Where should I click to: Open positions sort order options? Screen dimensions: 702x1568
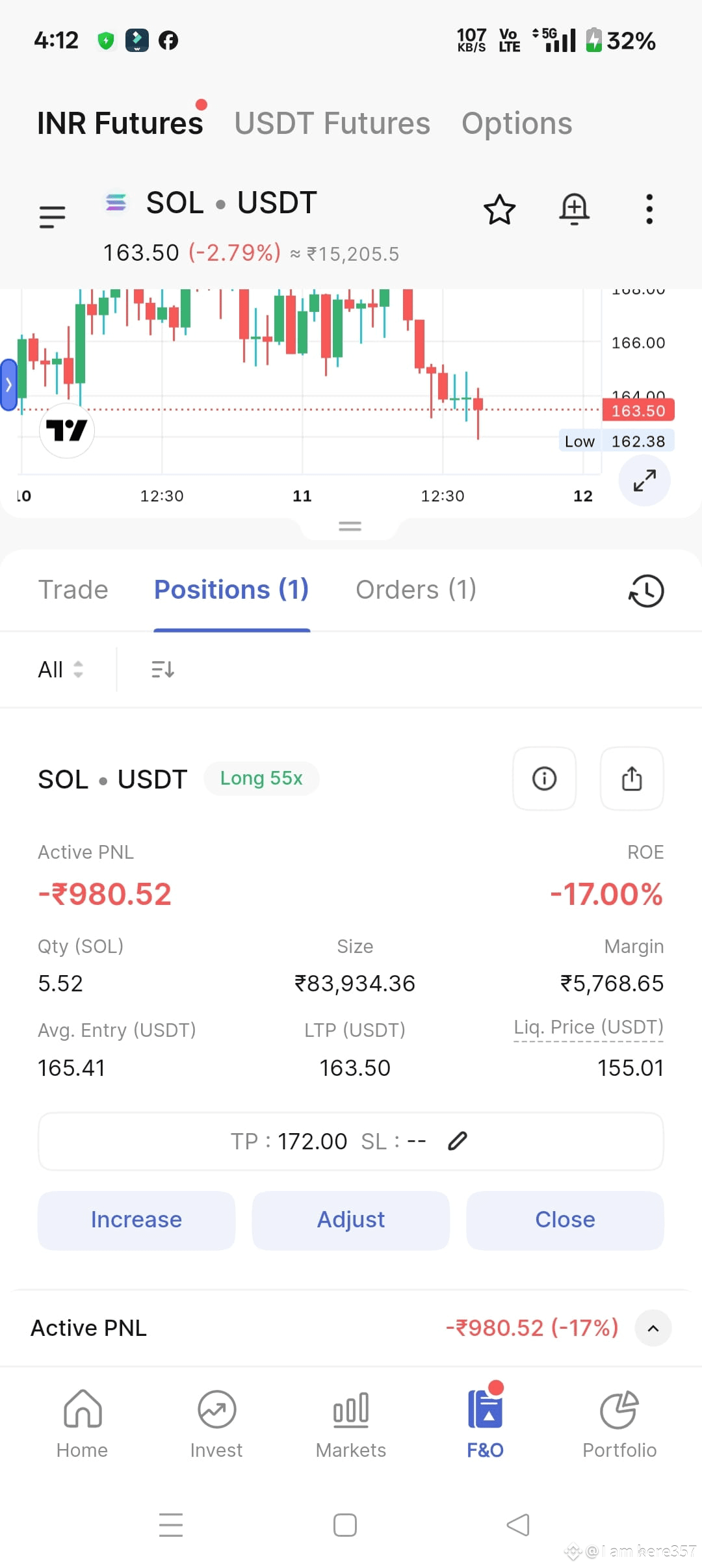coord(162,669)
